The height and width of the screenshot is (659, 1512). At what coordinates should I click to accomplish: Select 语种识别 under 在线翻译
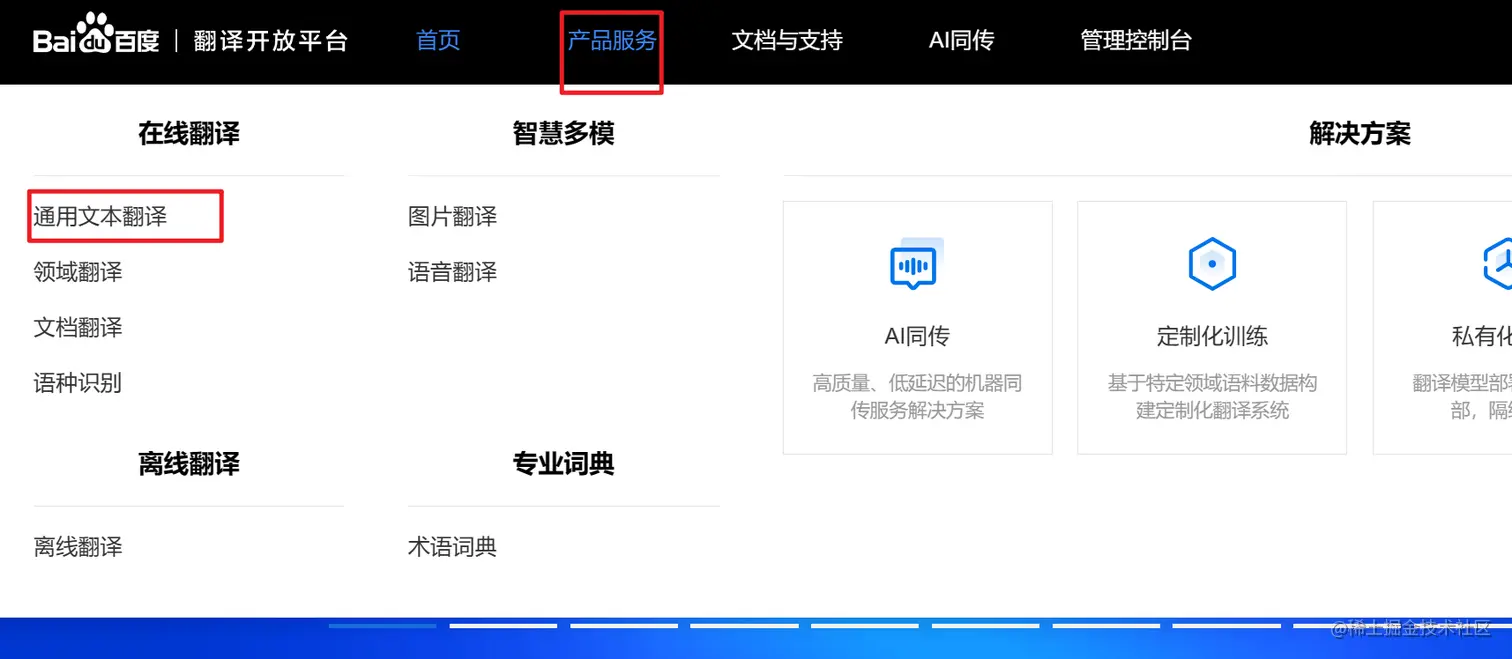click(77, 382)
